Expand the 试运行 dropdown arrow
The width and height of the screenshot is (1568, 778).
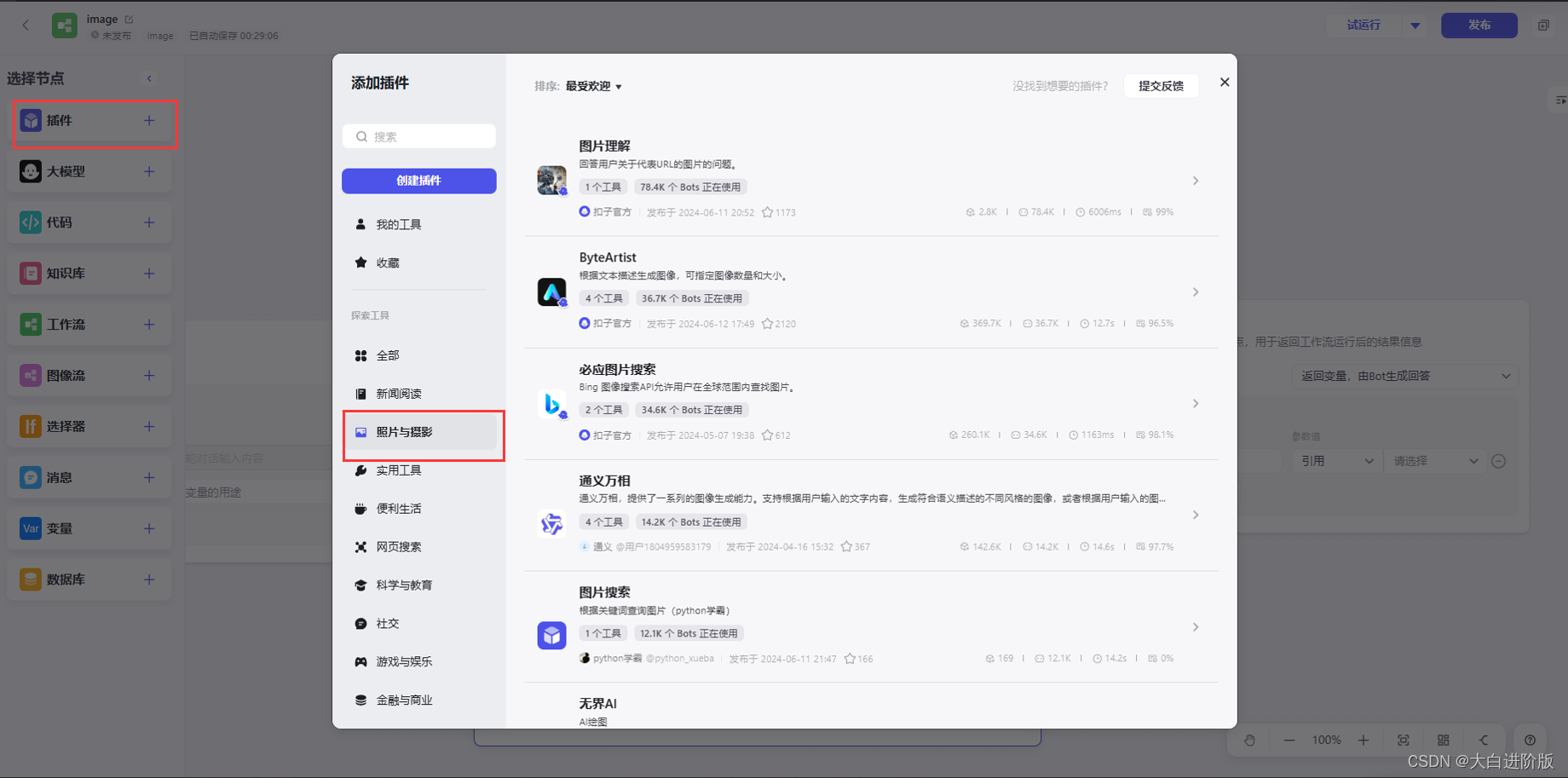(1415, 25)
